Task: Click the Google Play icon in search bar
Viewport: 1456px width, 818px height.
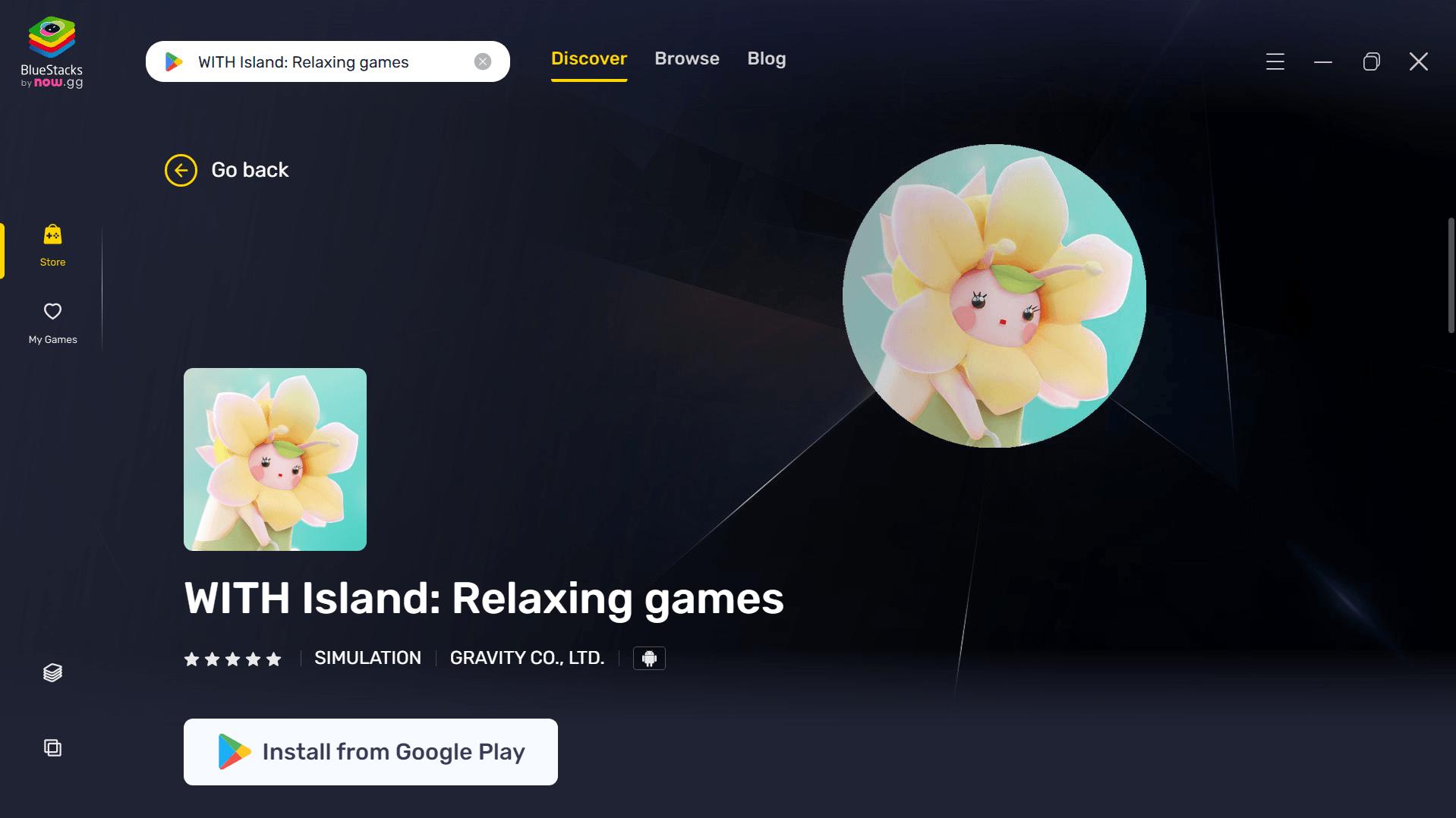Action: (174, 61)
